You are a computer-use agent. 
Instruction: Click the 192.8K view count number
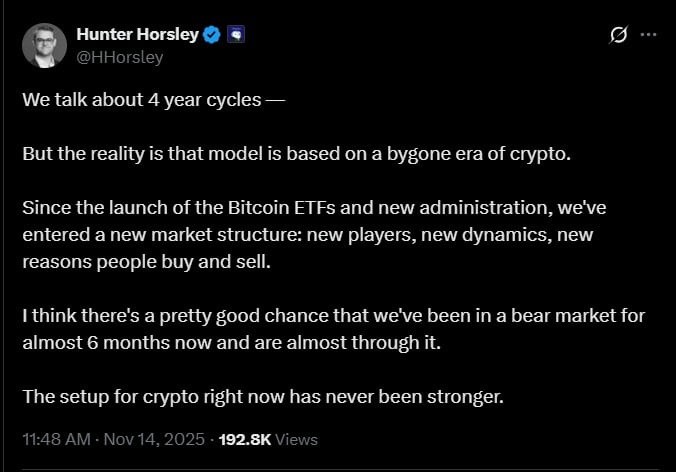tap(241, 439)
